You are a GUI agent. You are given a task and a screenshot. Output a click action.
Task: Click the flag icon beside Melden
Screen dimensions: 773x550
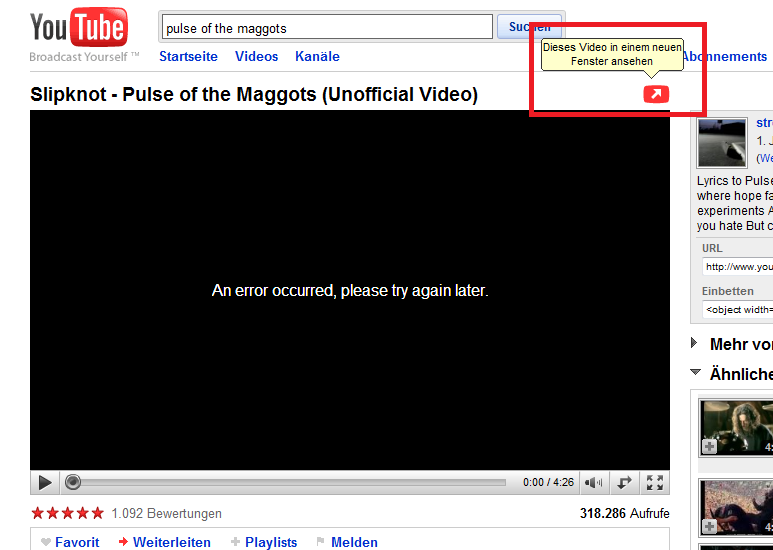tap(320, 542)
